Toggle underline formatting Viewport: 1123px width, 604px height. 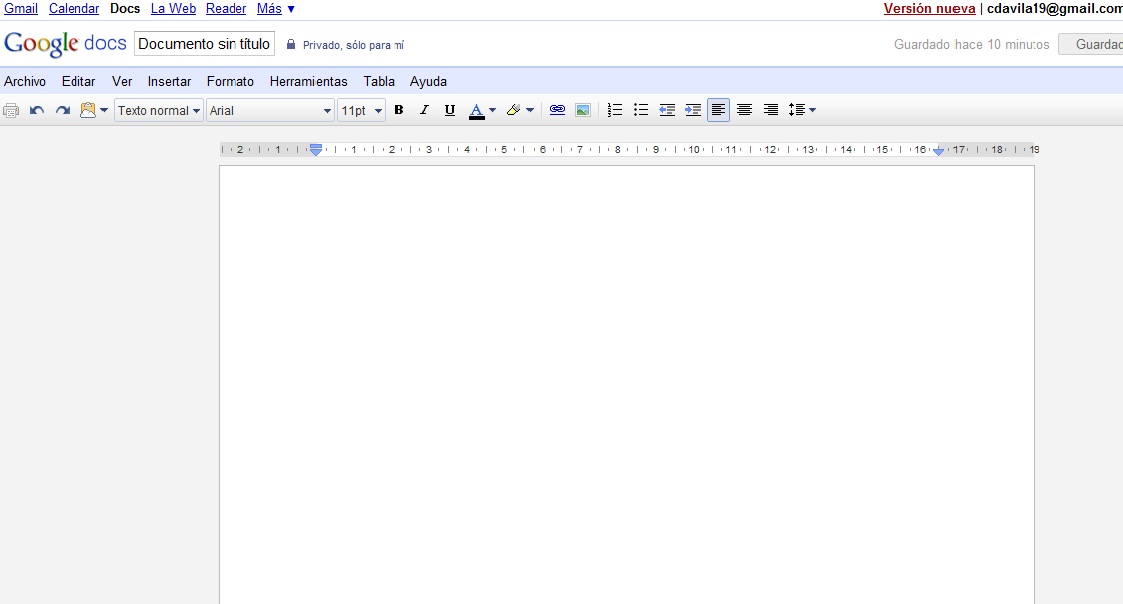click(450, 110)
